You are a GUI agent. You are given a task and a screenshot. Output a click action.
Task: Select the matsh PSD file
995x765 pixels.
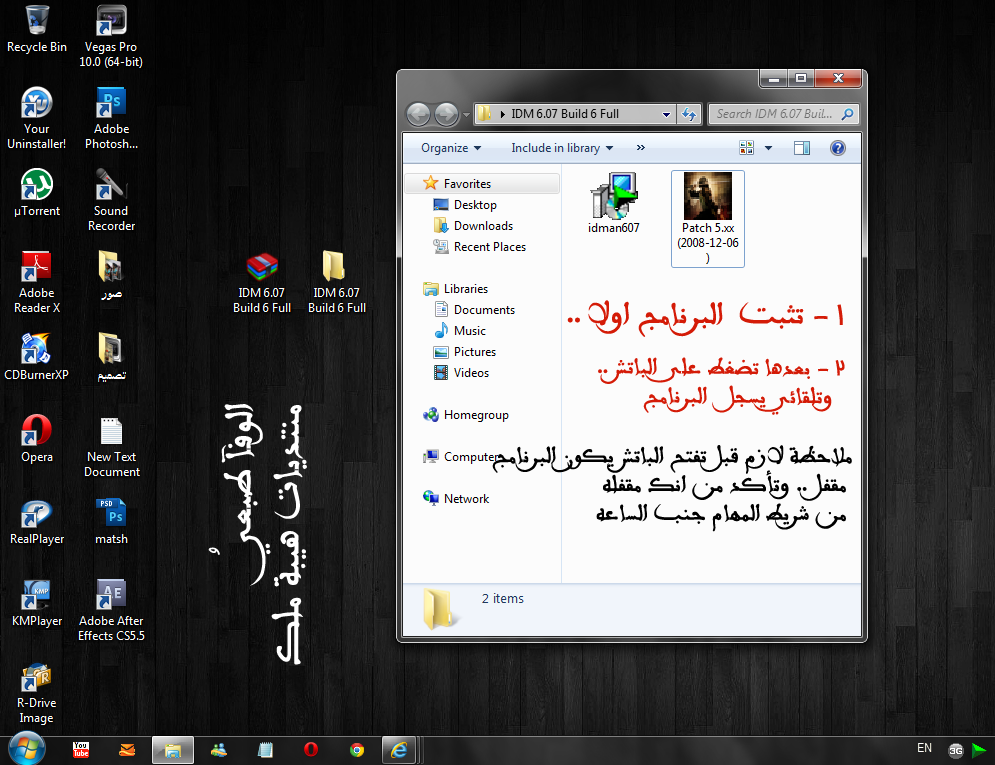111,521
